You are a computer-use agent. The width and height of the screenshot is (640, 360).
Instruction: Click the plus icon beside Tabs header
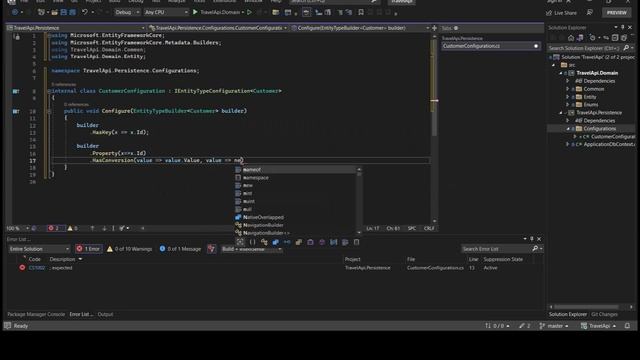coord(434,28)
